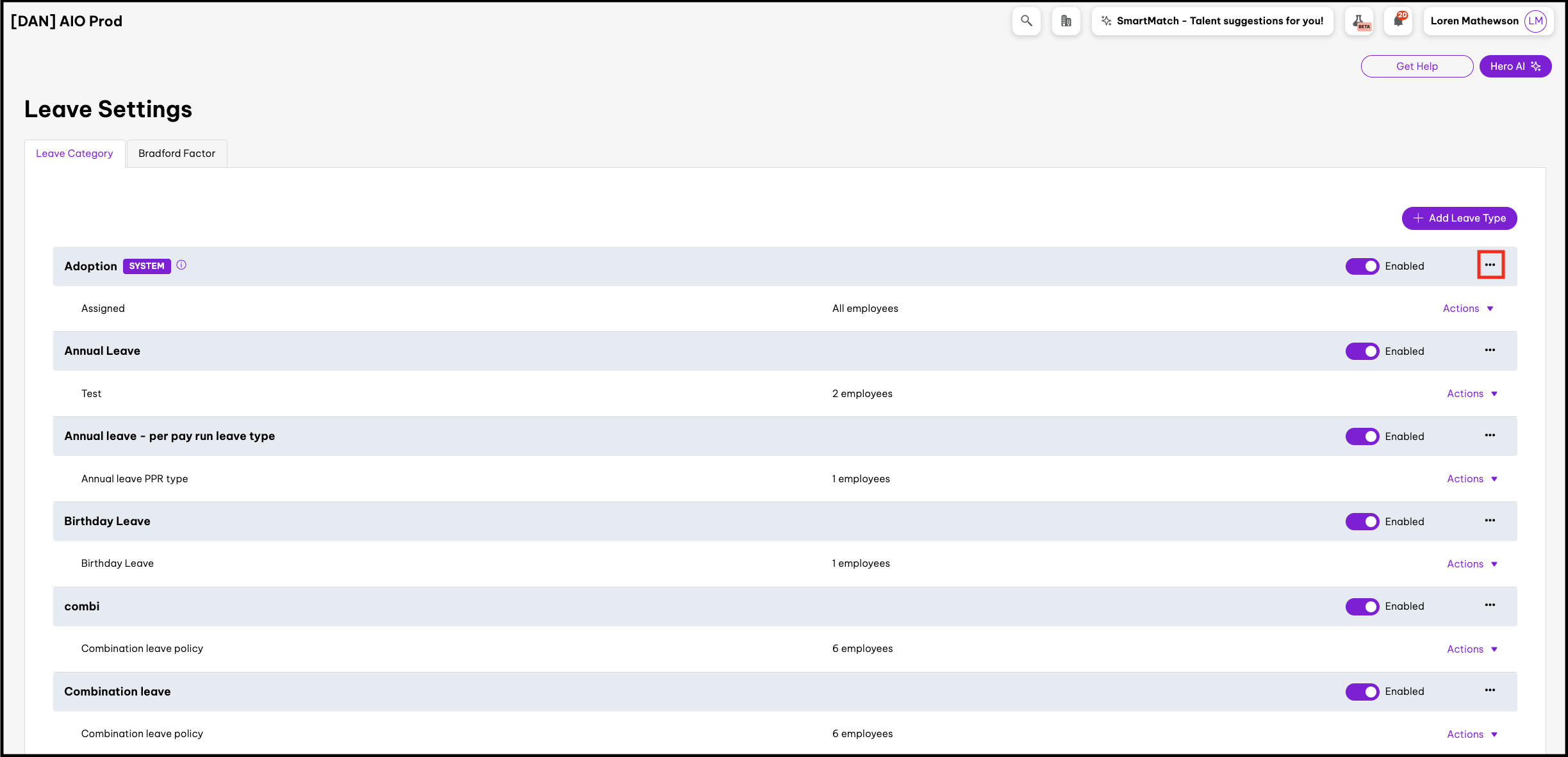Image resolution: width=1568 pixels, height=757 pixels.
Task: Click the Adoption info icon
Action: point(181,265)
